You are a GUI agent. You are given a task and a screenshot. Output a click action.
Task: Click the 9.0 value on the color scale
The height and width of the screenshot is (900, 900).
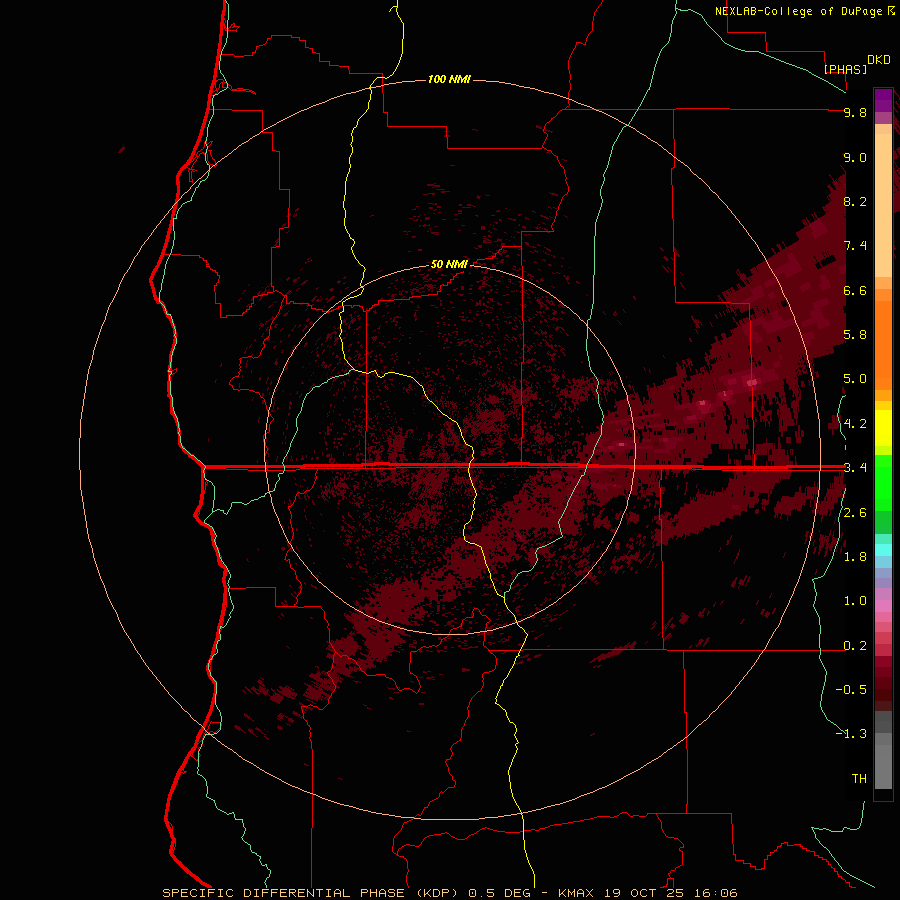(855, 157)
